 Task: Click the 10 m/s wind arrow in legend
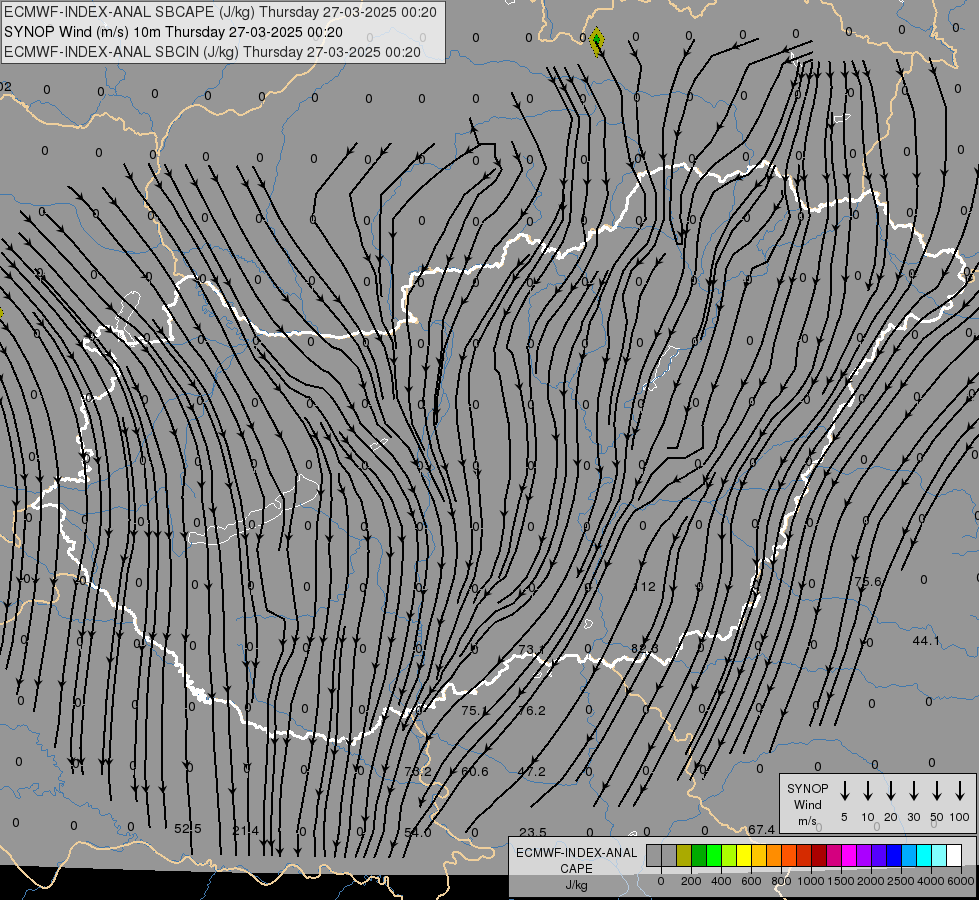(868, 791)
